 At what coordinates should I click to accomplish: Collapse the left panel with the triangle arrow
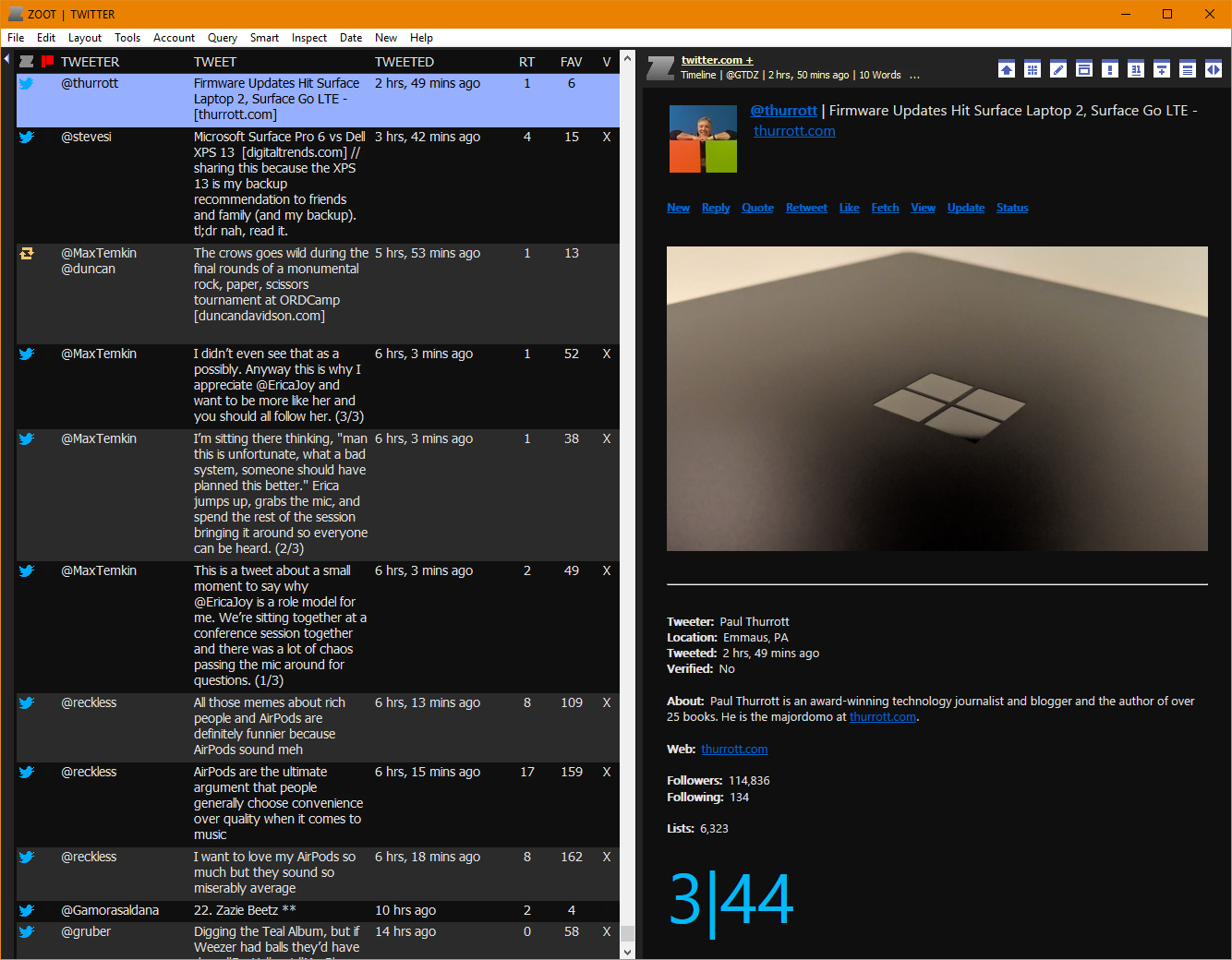(x=6, y=59)
